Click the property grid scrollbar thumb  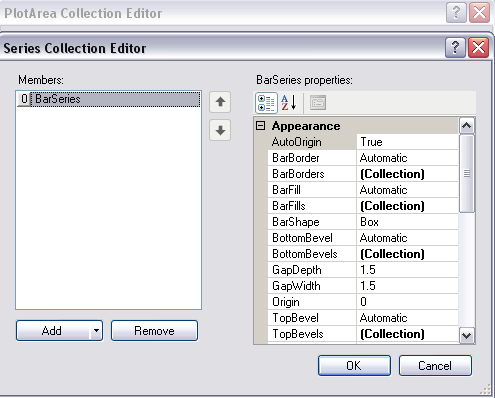(467, 173)
